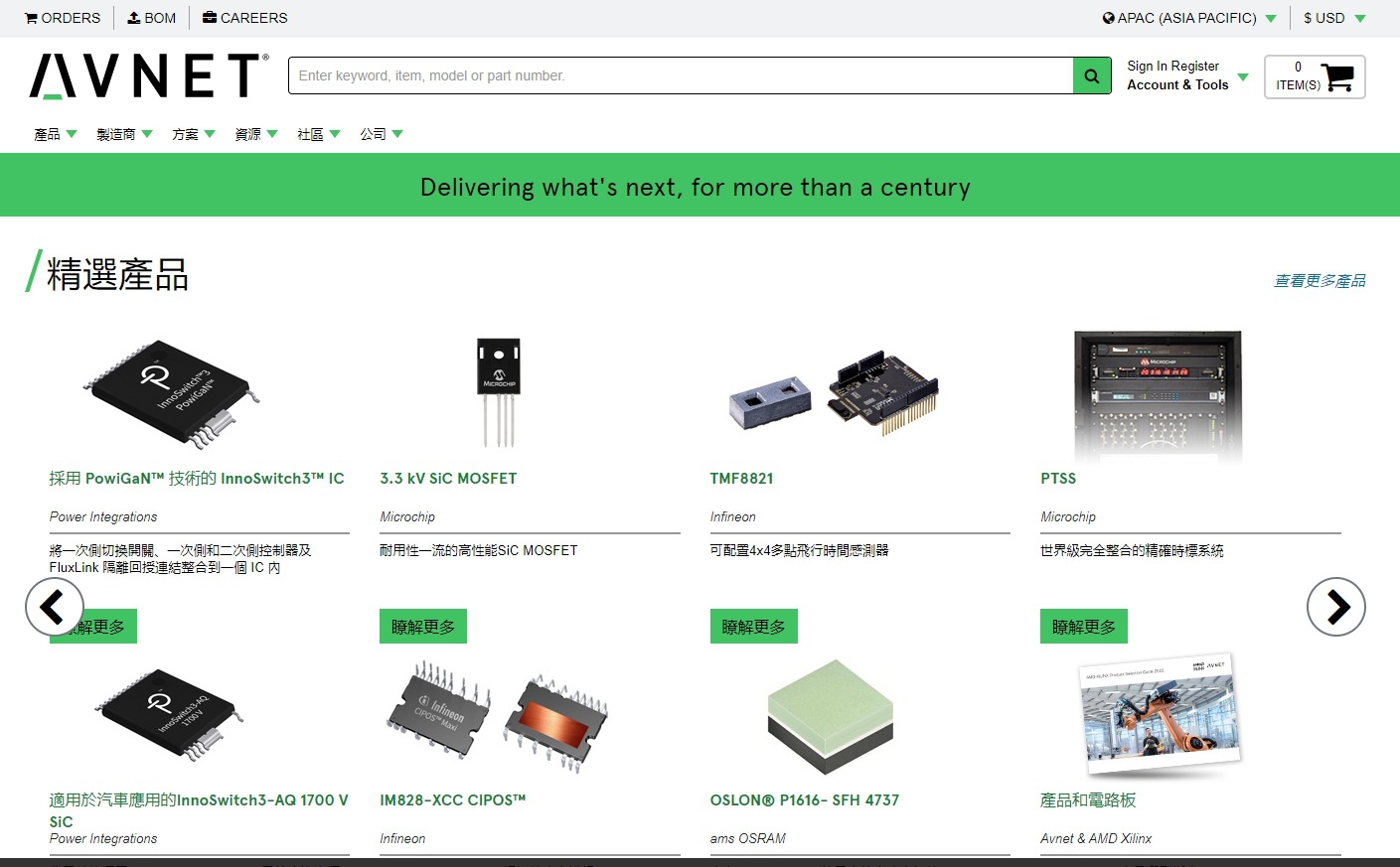This screenshot has height=867, width=1400.
Task: Open the 產品 menu
Action: (56, 134)
